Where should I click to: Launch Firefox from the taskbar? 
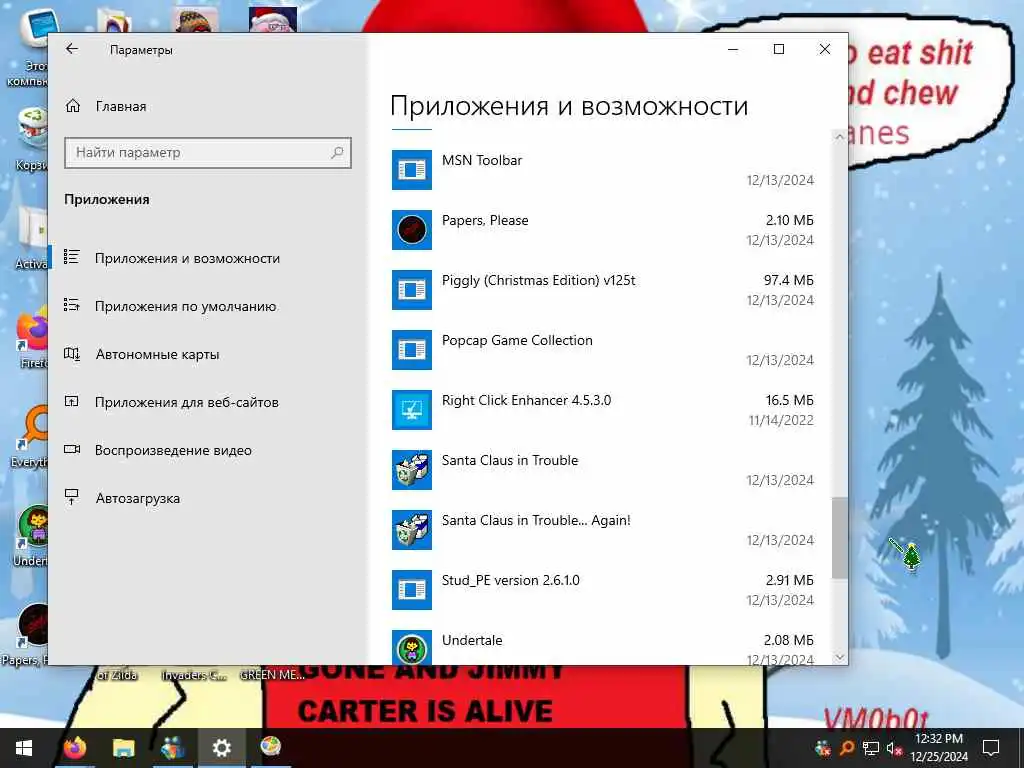(75, 748)
